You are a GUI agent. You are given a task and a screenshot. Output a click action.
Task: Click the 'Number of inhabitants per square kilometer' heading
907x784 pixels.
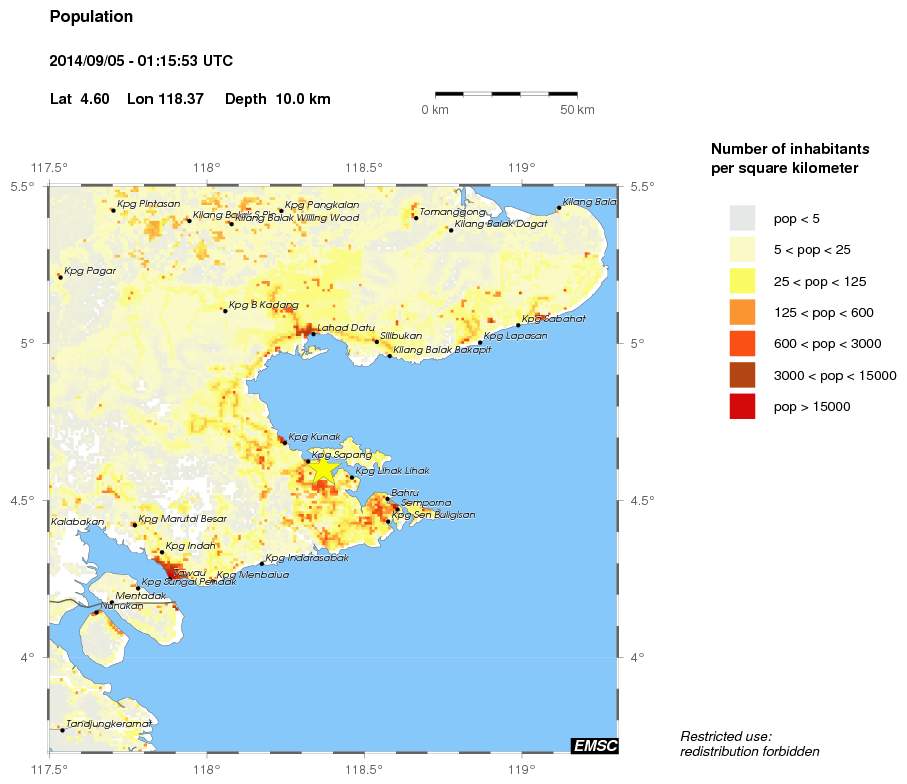click(x=790, y=159)
